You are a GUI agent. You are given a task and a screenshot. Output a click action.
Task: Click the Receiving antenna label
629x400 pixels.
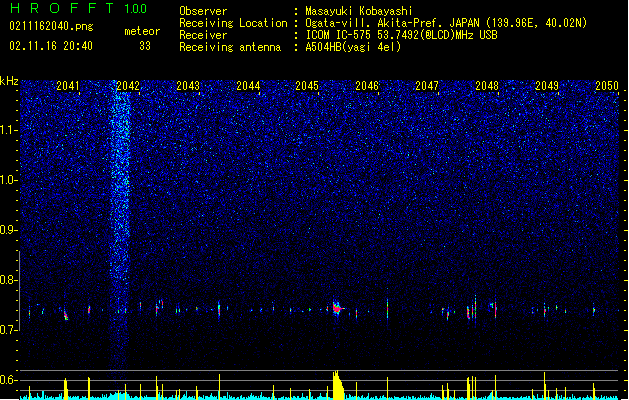[x=230, y=47]
